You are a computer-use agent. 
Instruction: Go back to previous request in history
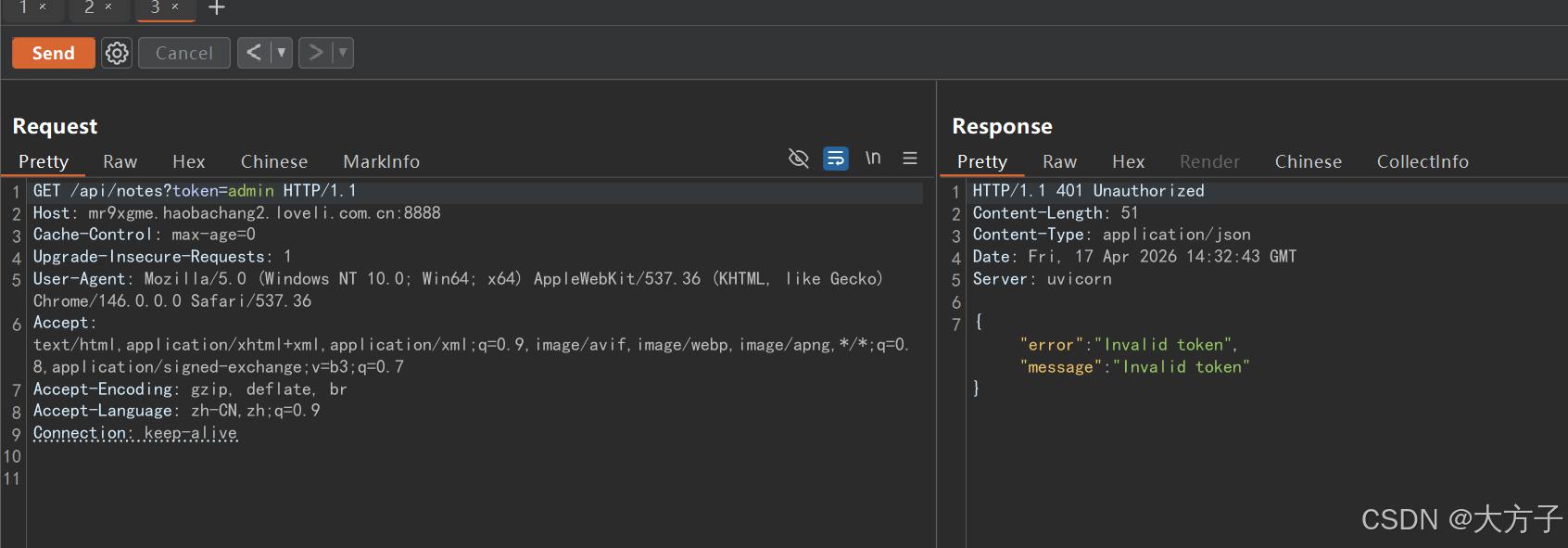[253, 53]
